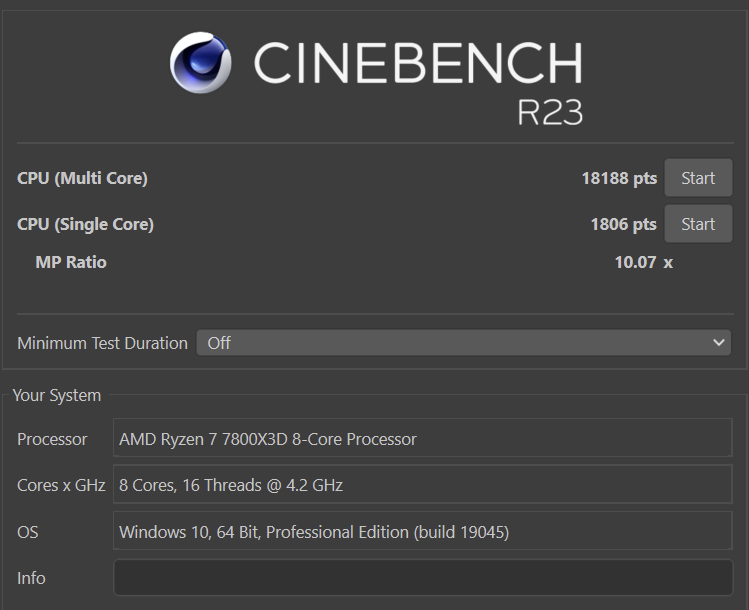The width and height of the screenshot is (749, 610).
Task: Click the OS label
Action: coord(28,532)
